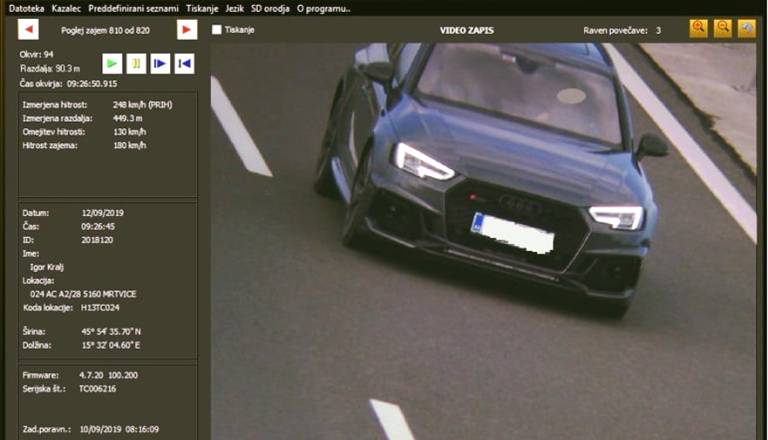768x440 pixels.
Task: Go to the previous capture with the left red arrow
Action: [x=28, y=30]
